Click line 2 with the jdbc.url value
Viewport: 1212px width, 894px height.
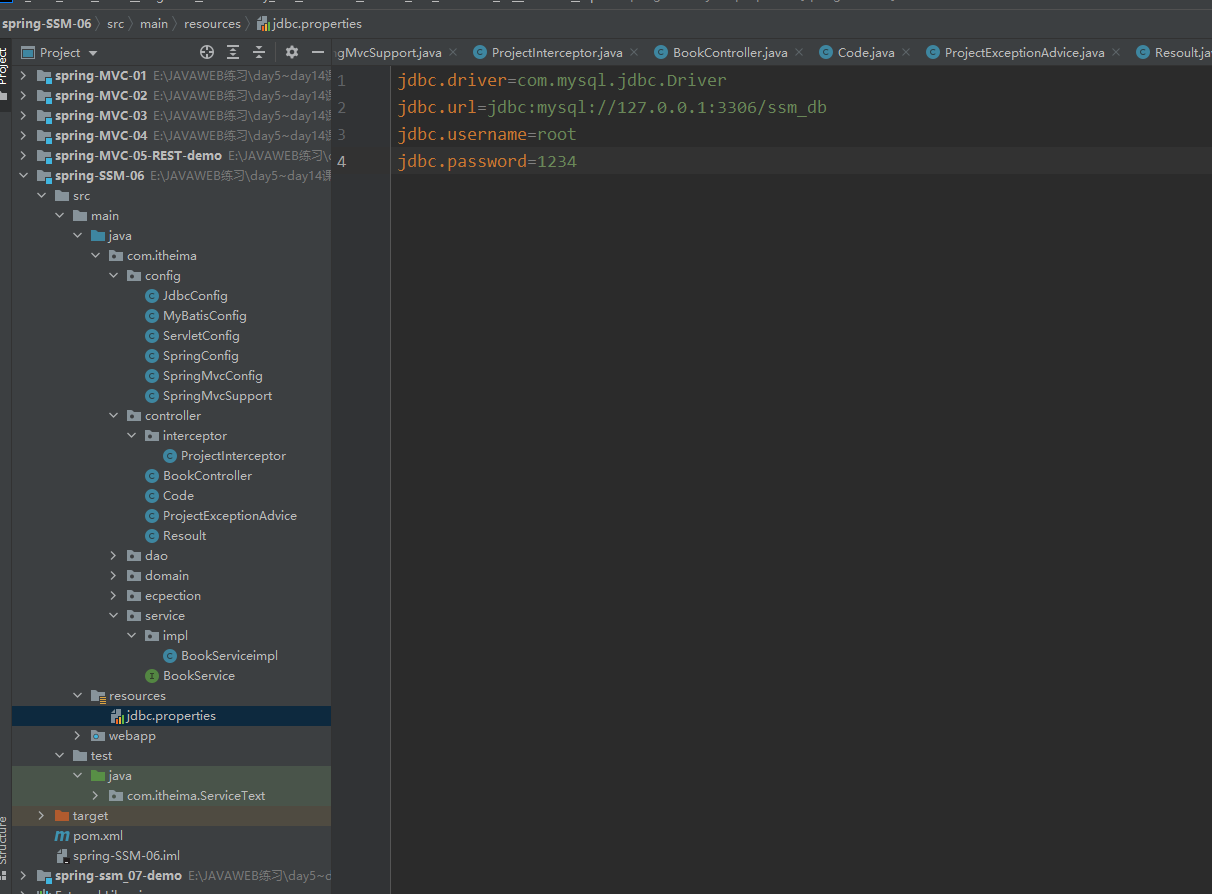(611, 108)
